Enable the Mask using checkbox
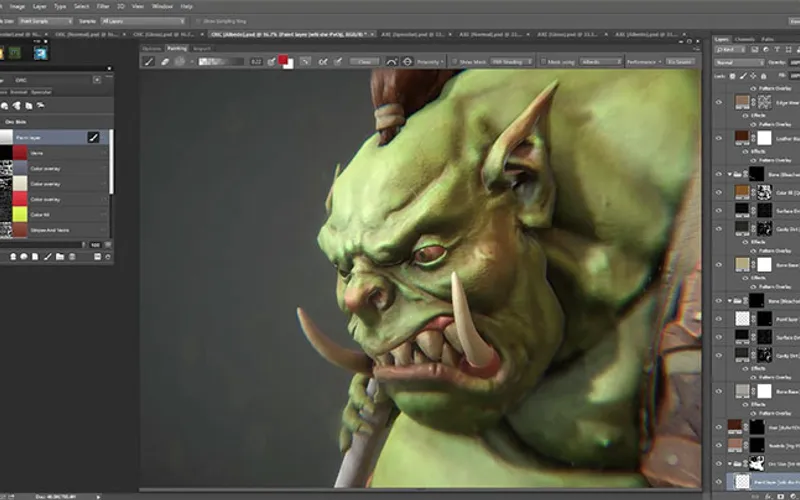The height and width of the screenshot is (500, 800). (x=543, y=62)
